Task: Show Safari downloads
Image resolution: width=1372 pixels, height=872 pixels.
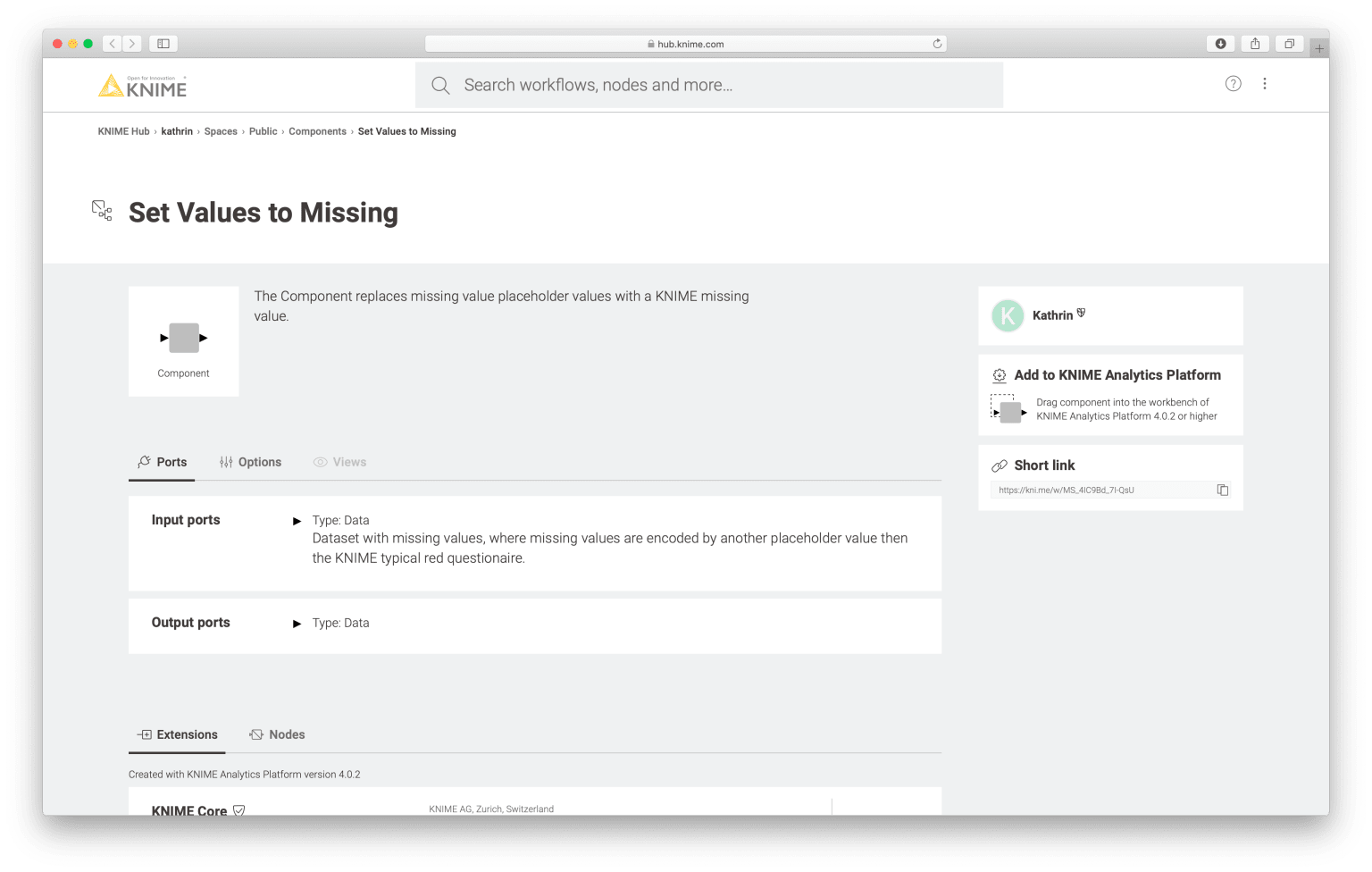Action: 1220,44
